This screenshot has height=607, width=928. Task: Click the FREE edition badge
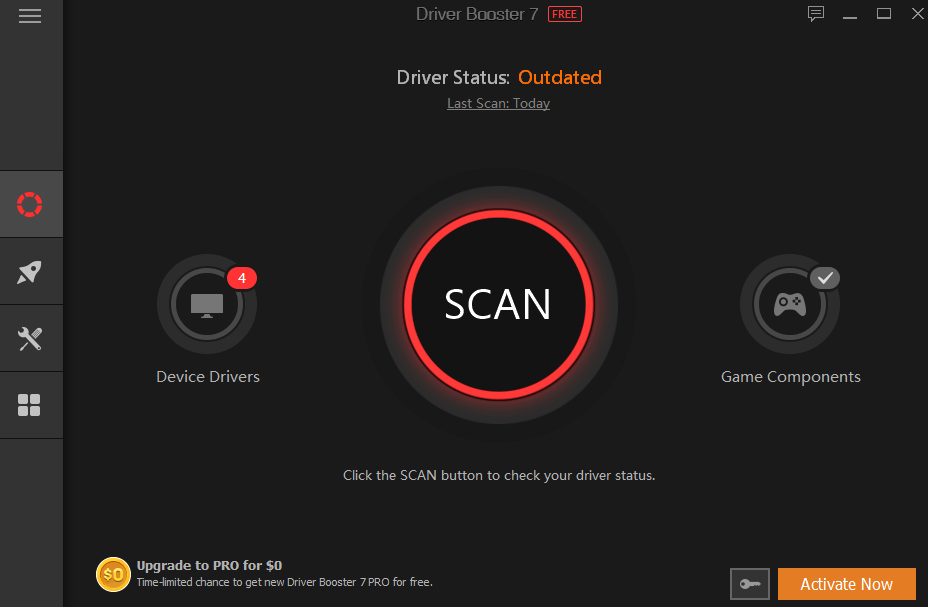coord(565,14)
